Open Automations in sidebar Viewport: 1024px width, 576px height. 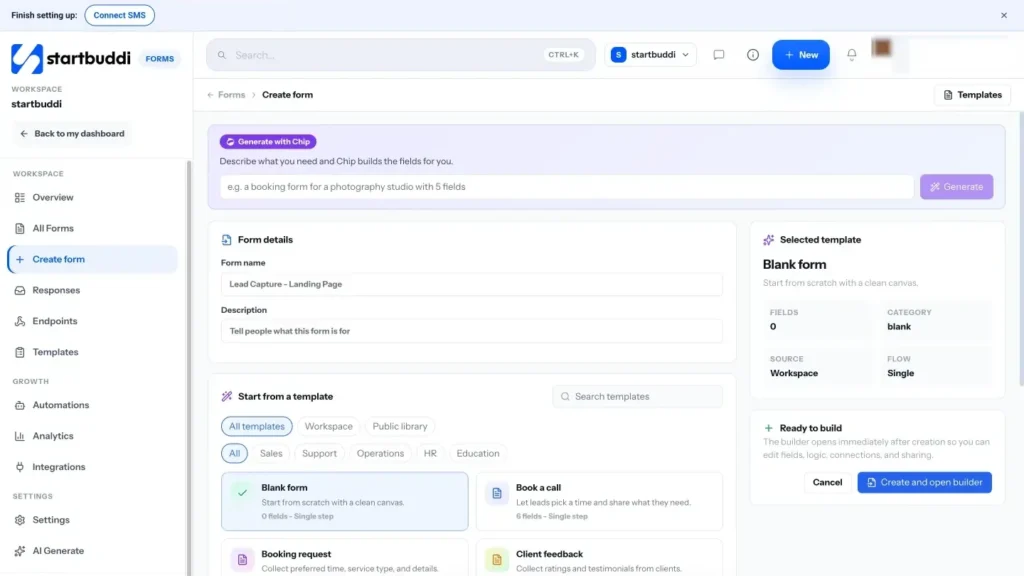pos(92,405)
